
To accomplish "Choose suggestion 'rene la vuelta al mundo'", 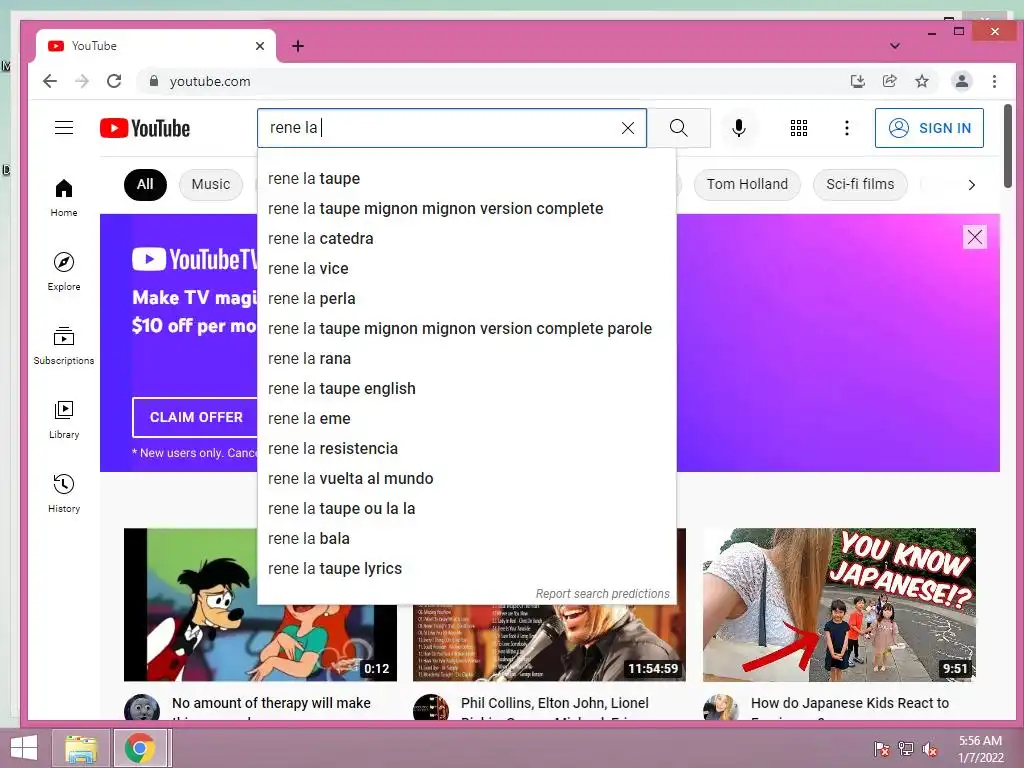I will [467, 479].
